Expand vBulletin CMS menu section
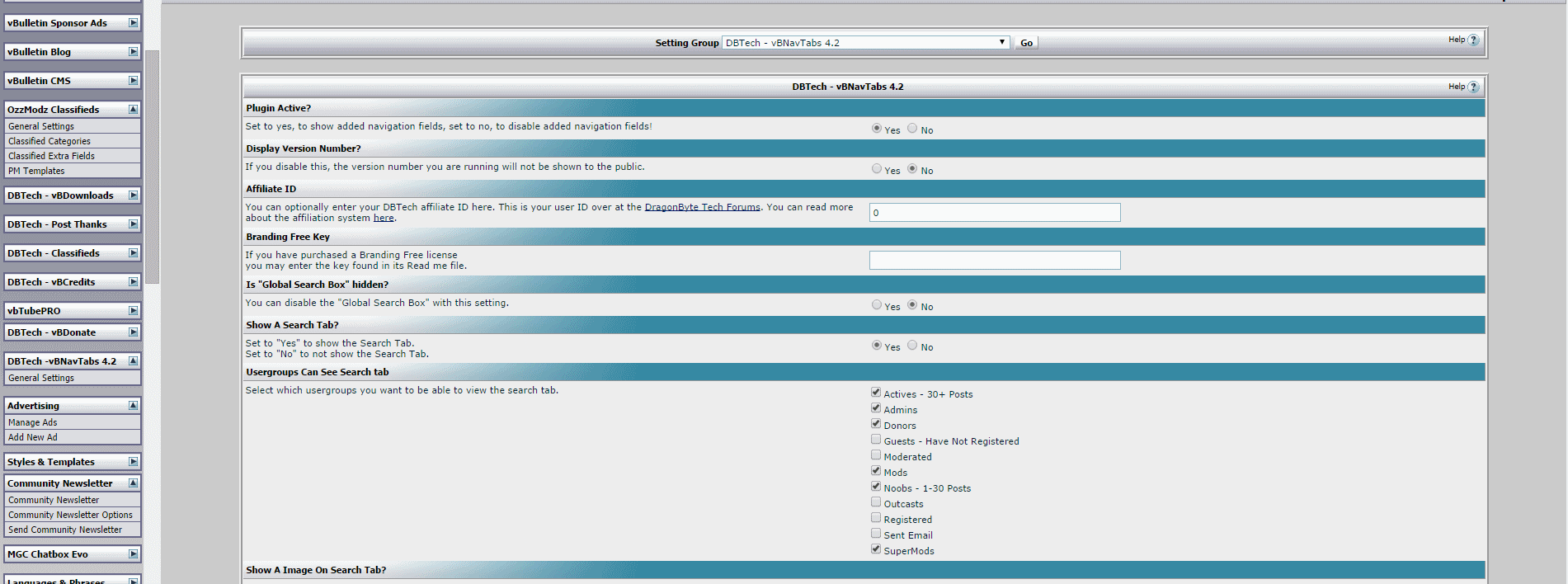The width and height of the screenshot is (1568, 584). tap(133, 81)
